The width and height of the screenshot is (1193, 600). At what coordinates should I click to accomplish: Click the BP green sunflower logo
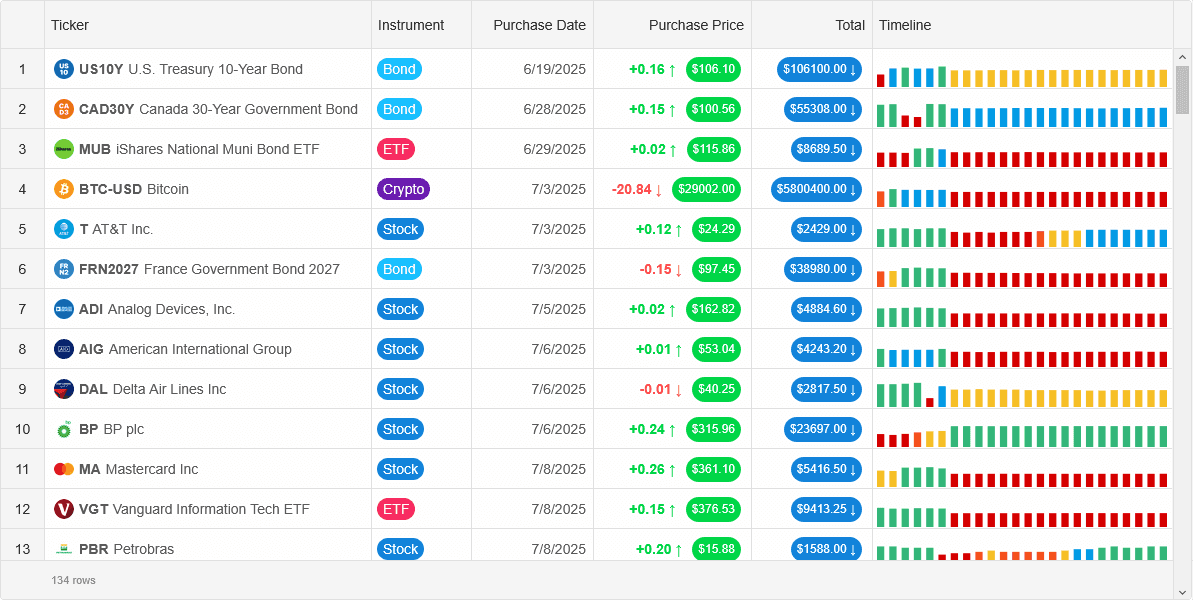point(64,429)
